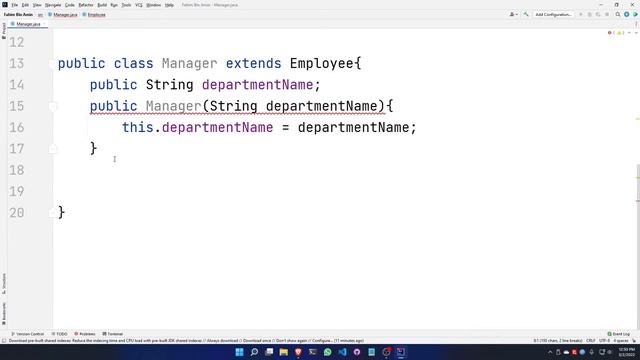Open the Edit menu
Screen dimensions: 640x360
tap(25, 5)
